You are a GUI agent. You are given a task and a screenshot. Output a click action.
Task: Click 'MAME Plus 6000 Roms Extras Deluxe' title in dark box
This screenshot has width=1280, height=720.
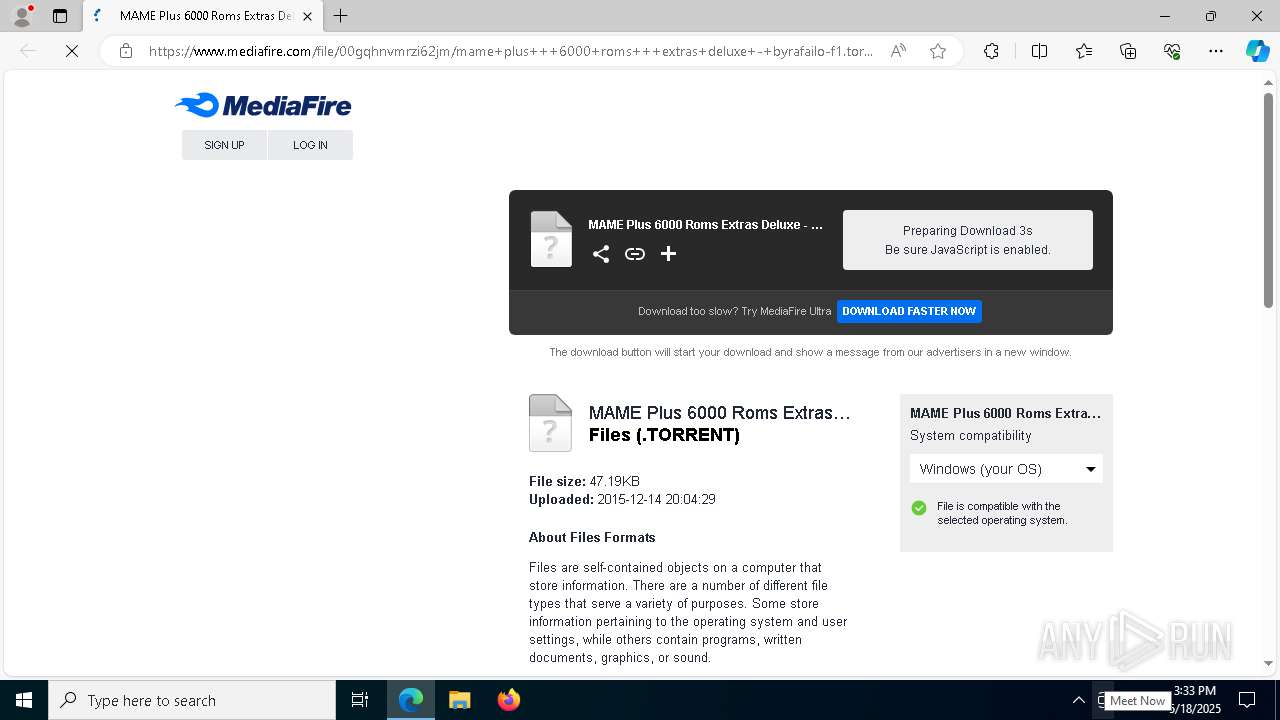click(x=705, y=225)
